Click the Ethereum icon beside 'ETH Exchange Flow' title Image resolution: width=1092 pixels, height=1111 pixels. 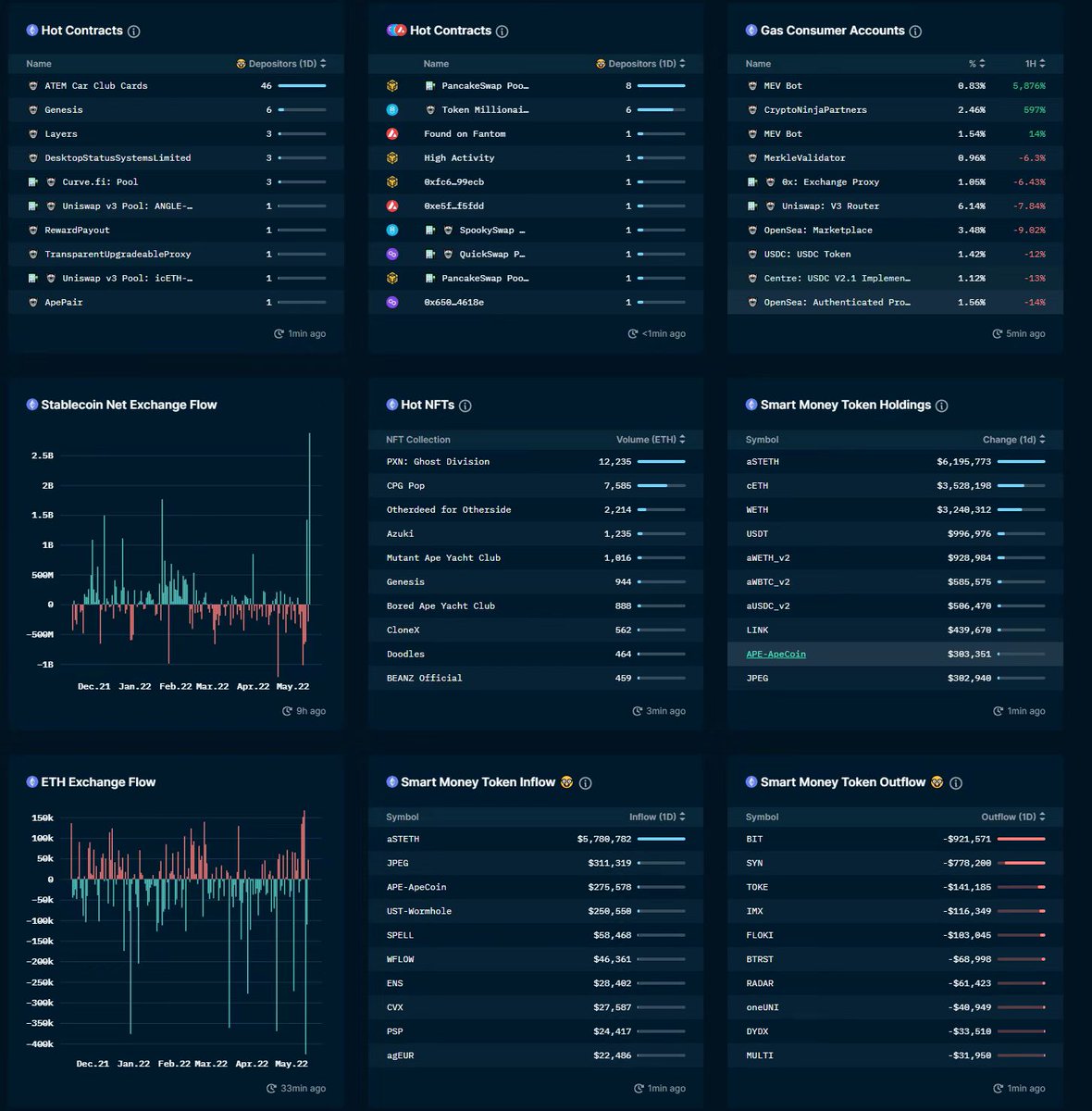point(31,782)
